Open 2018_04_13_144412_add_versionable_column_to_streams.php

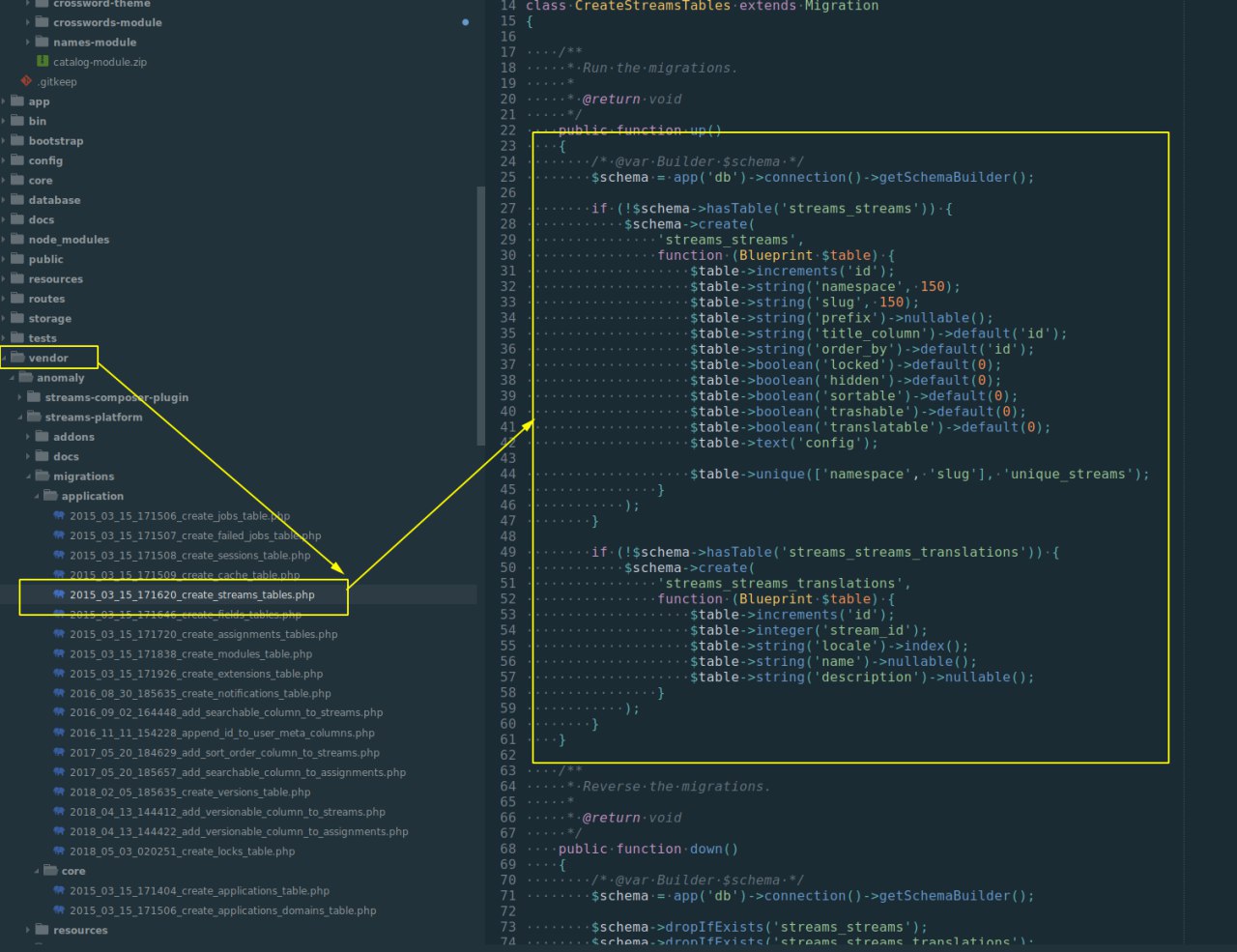coord(227,812)
